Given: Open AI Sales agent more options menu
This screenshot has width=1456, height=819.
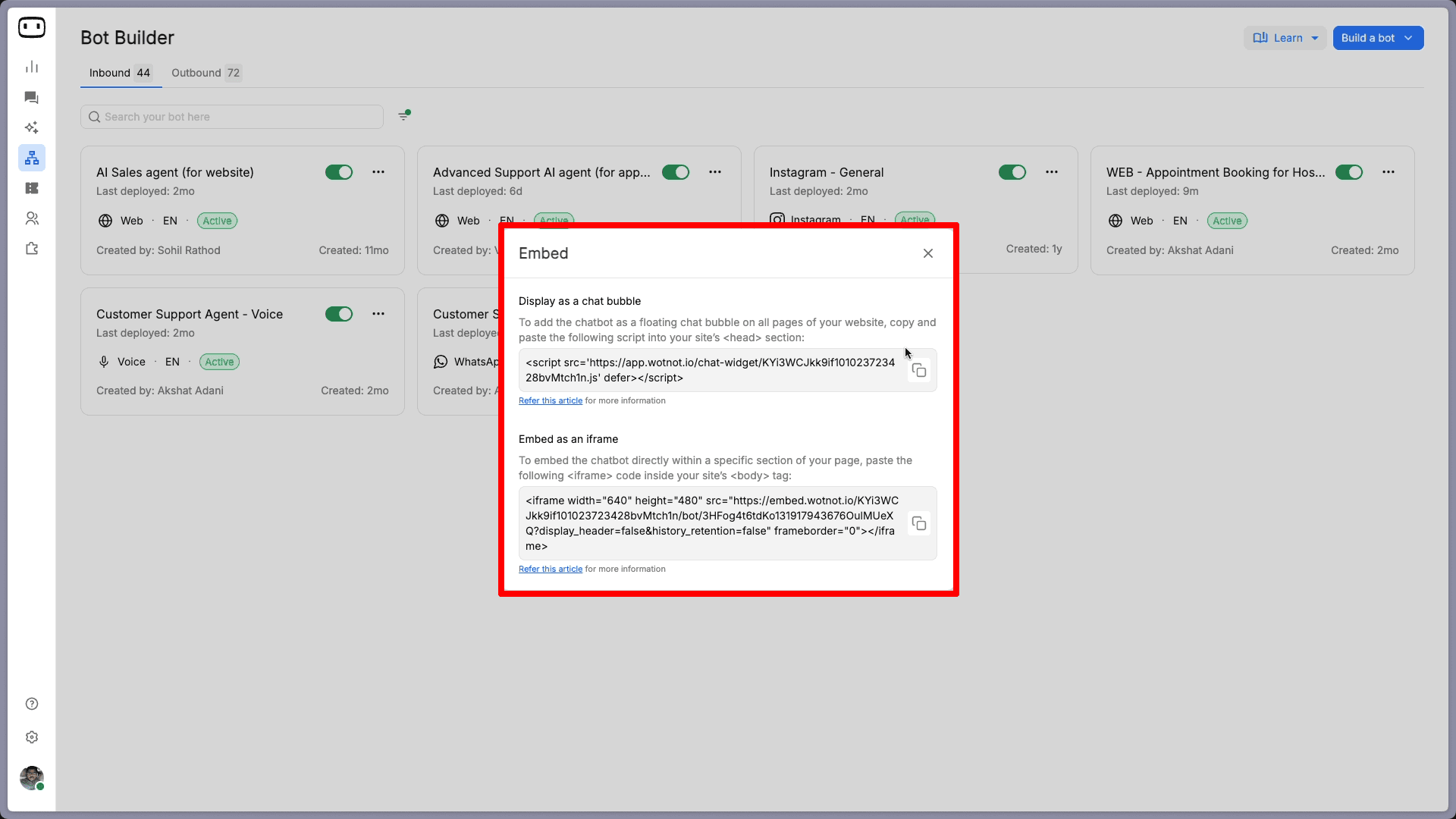Looking at the screenshot, I should pyautogui.click(x=378, y=172).
